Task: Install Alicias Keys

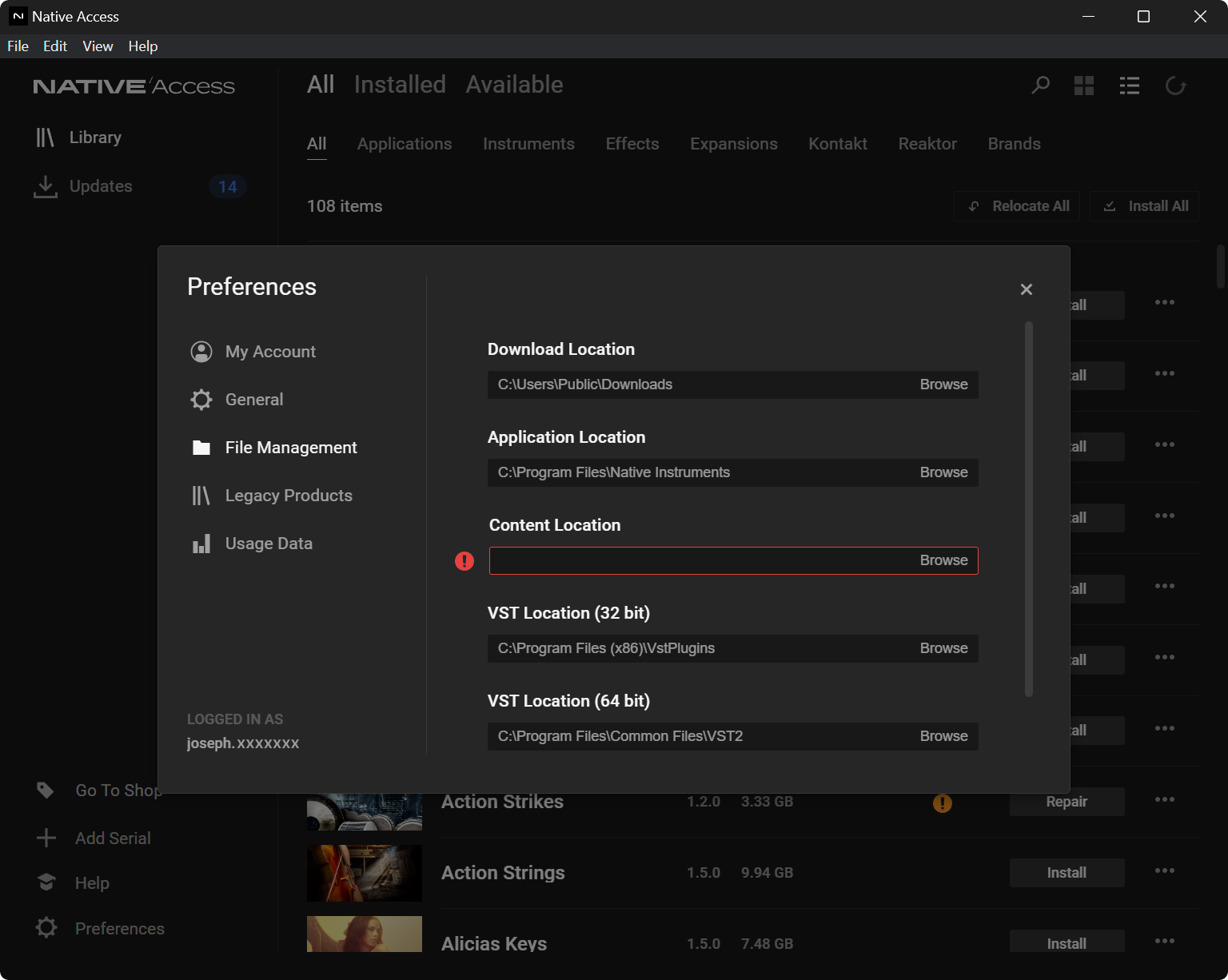Action: (1067, 942)
